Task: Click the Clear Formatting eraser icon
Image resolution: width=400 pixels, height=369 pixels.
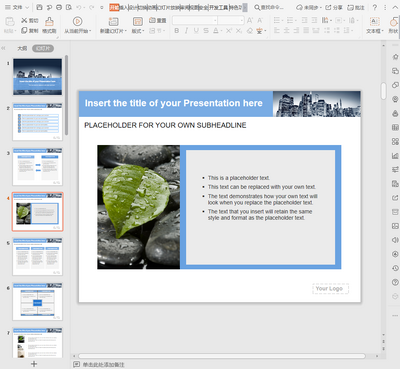Action: point(250,31)
